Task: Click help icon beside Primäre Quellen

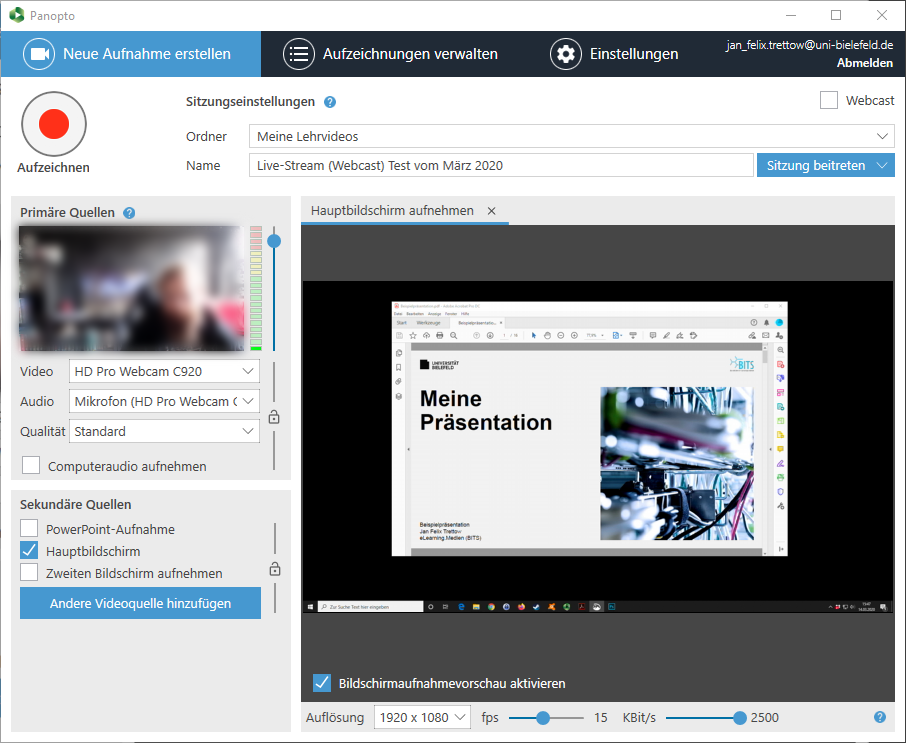Action: pyautogui.click(x=129, y=213)
